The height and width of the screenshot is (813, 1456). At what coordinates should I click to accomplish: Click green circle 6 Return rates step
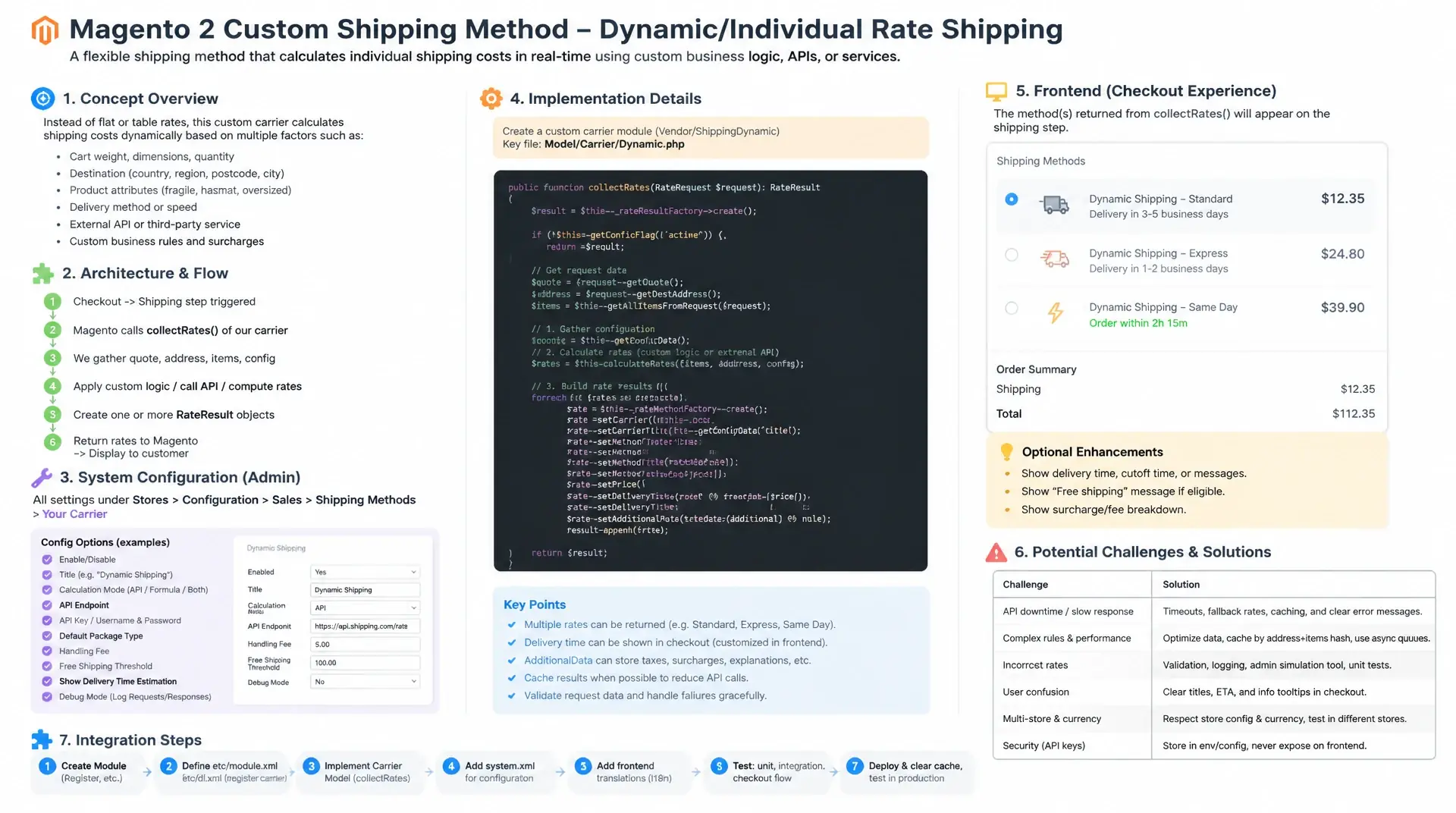point(52,442)
